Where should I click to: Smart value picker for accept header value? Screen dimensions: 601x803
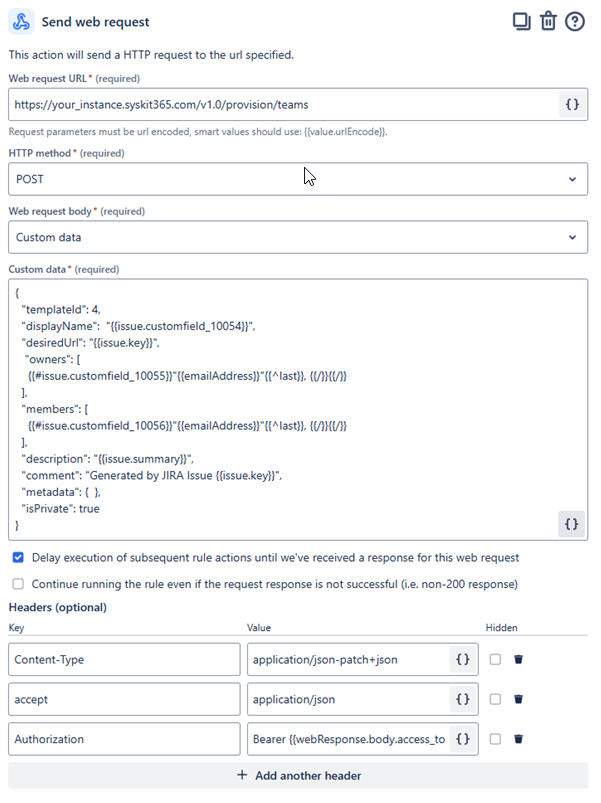tap(462, 700)
